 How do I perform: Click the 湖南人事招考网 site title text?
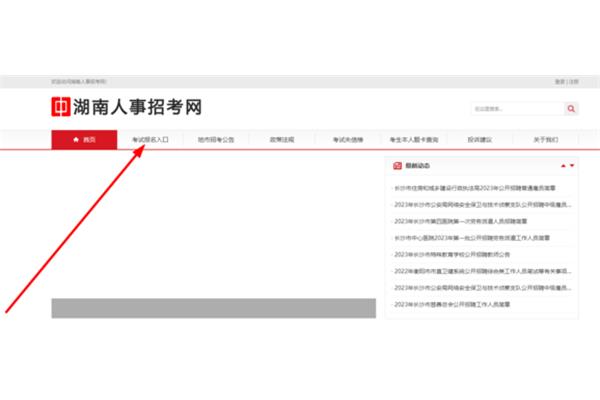coord(137,107)
